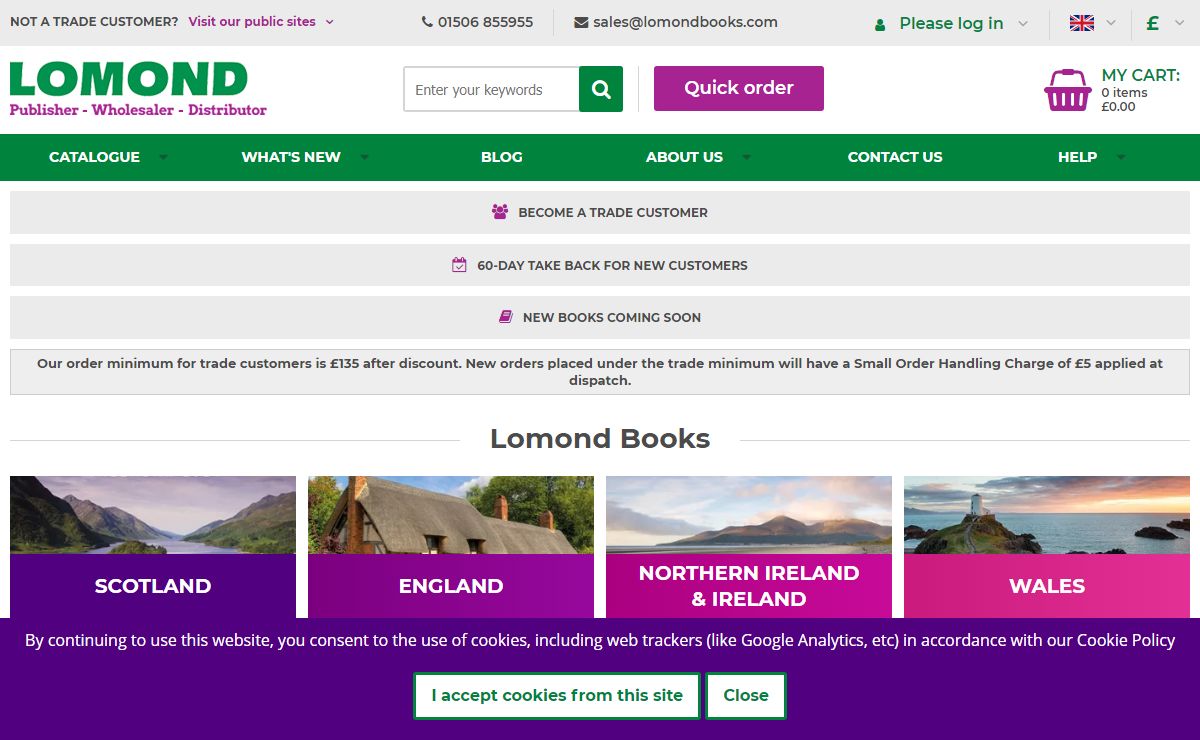
Task: Expand the Catalogue menu arrow
Action: 163,157
